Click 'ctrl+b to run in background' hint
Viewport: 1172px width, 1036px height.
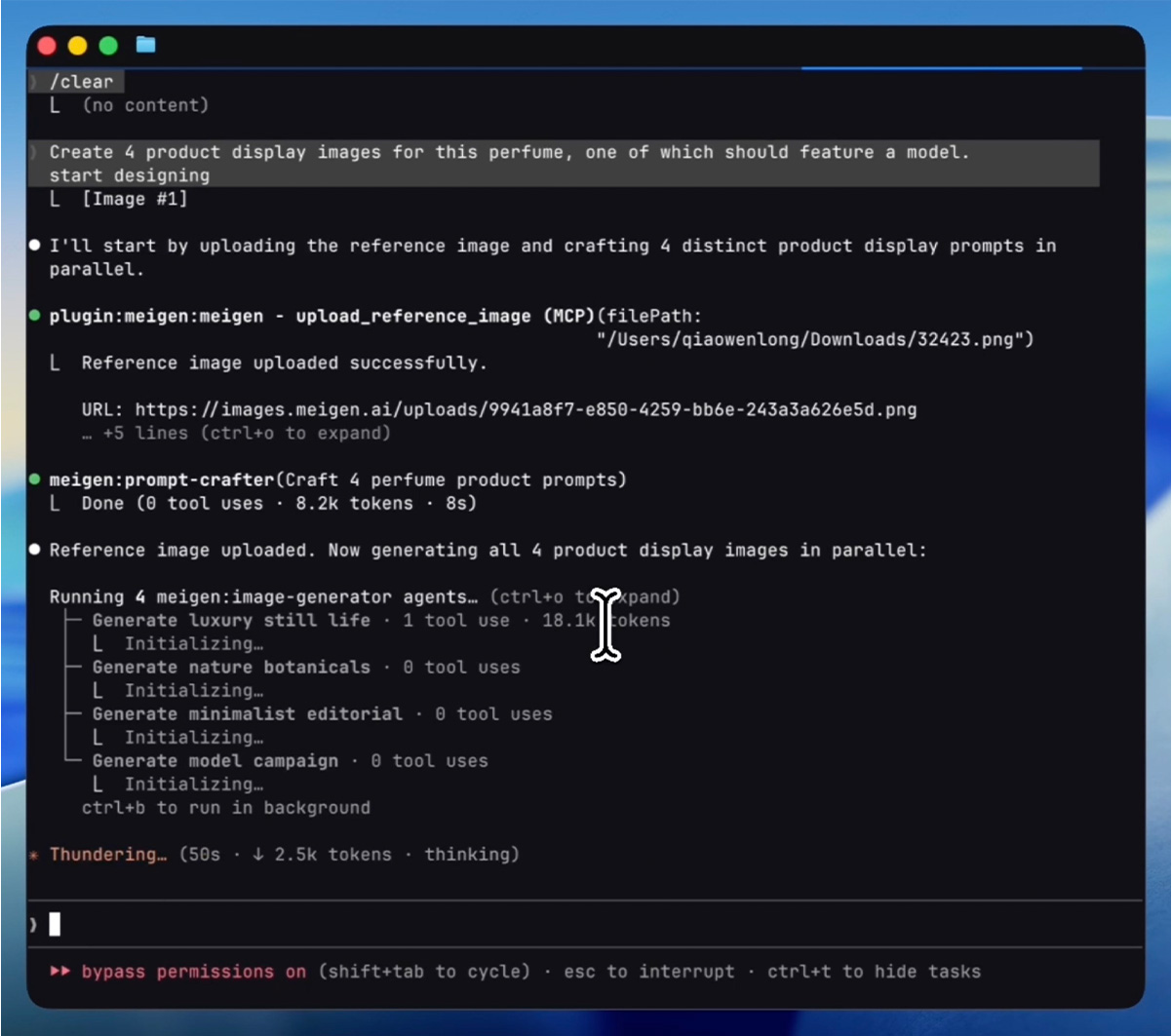(226, 807)
